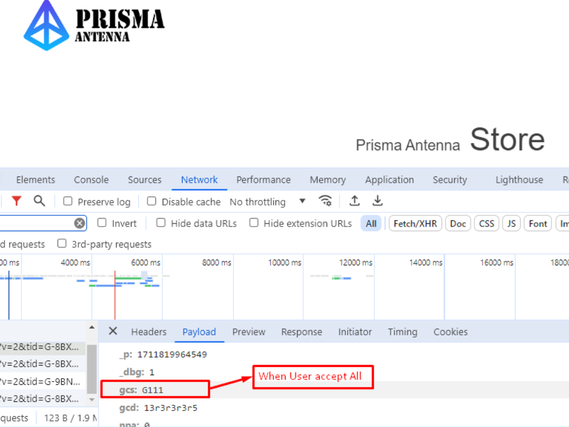Screen dimensions: 569x427
Task: Close the request details panel
Action: 113,331
